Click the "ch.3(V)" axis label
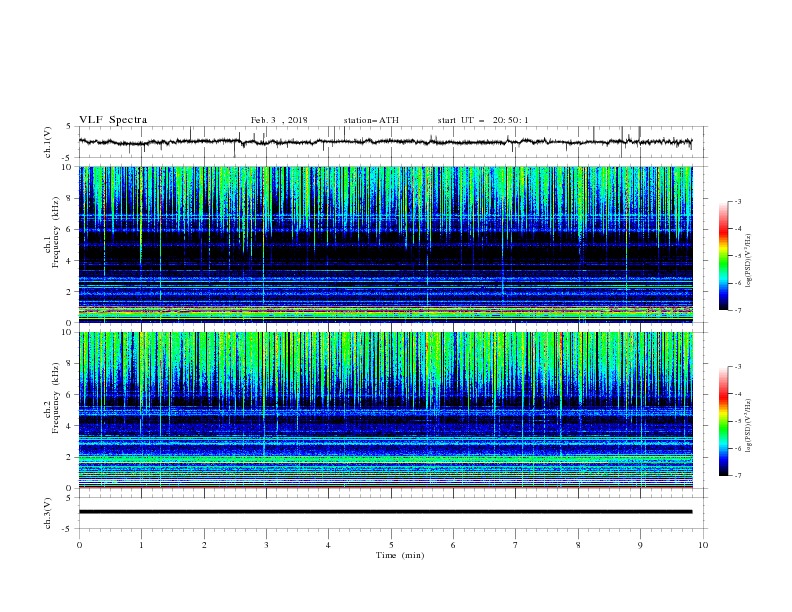The width and height of the screenshot is (792, 612). click(48, 513)
